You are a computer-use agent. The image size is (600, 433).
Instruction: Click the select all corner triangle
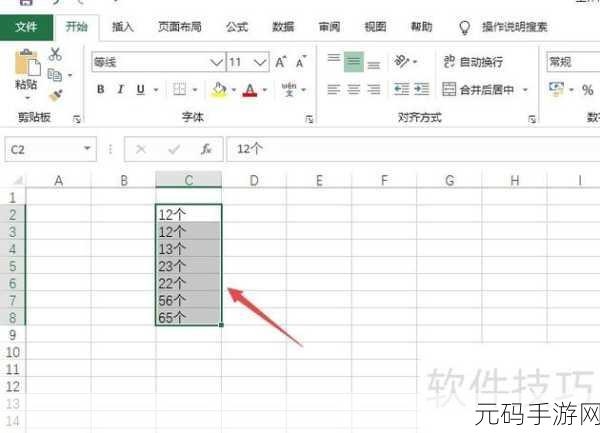click(18, 180)
